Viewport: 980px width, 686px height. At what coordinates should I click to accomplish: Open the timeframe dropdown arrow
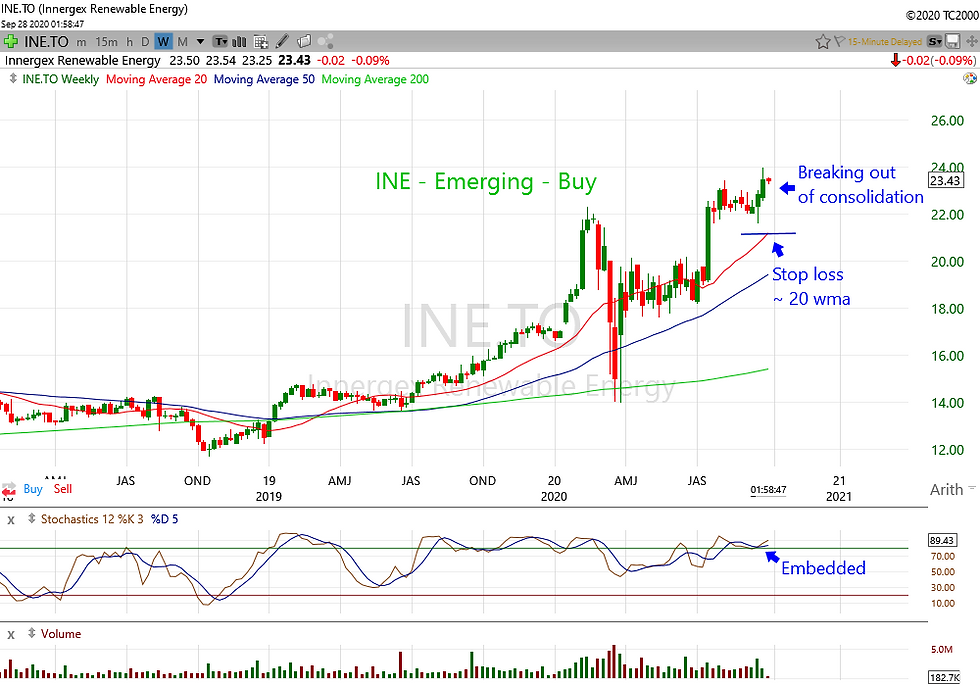(x=200, y=42)
